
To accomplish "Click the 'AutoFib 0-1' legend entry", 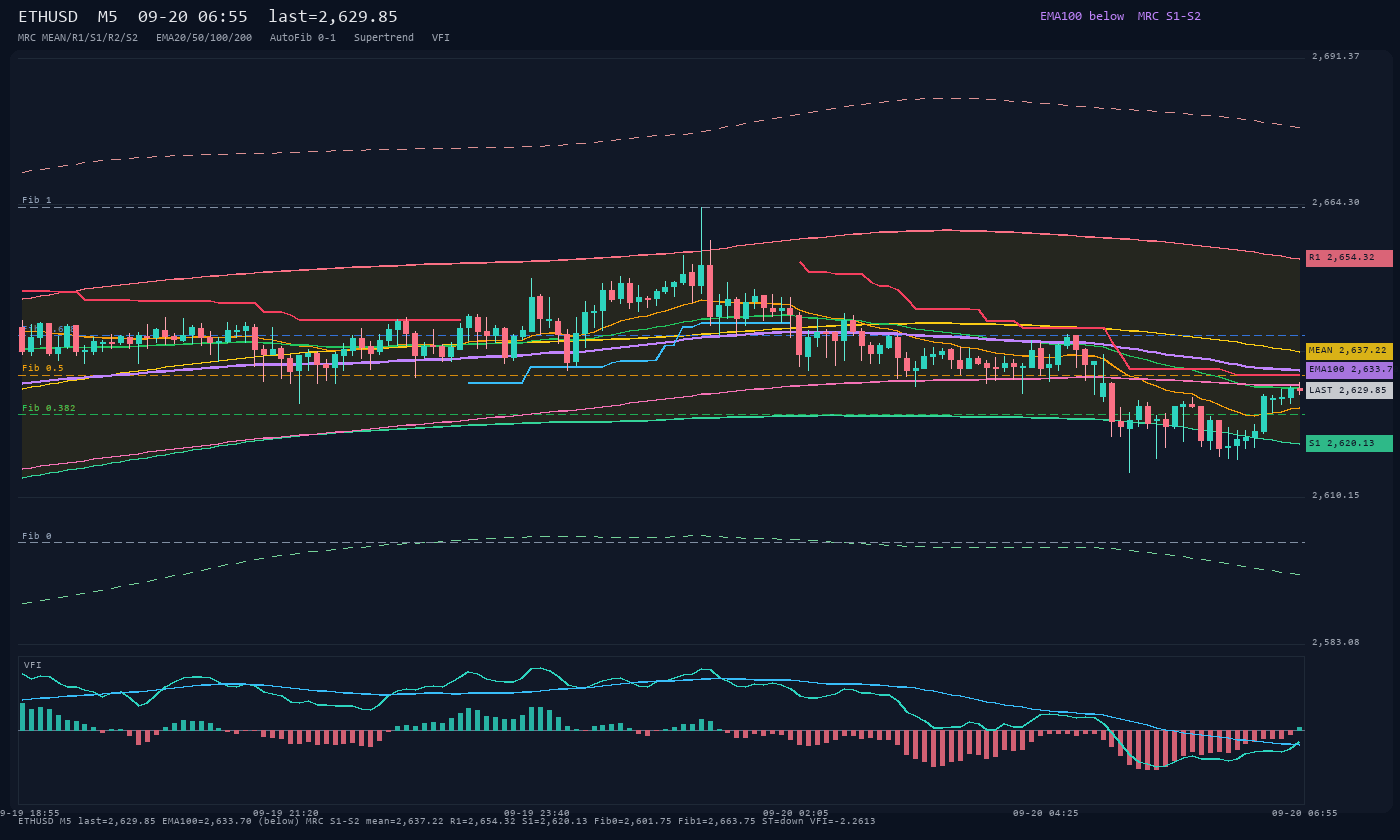I will tap(303, 37).
